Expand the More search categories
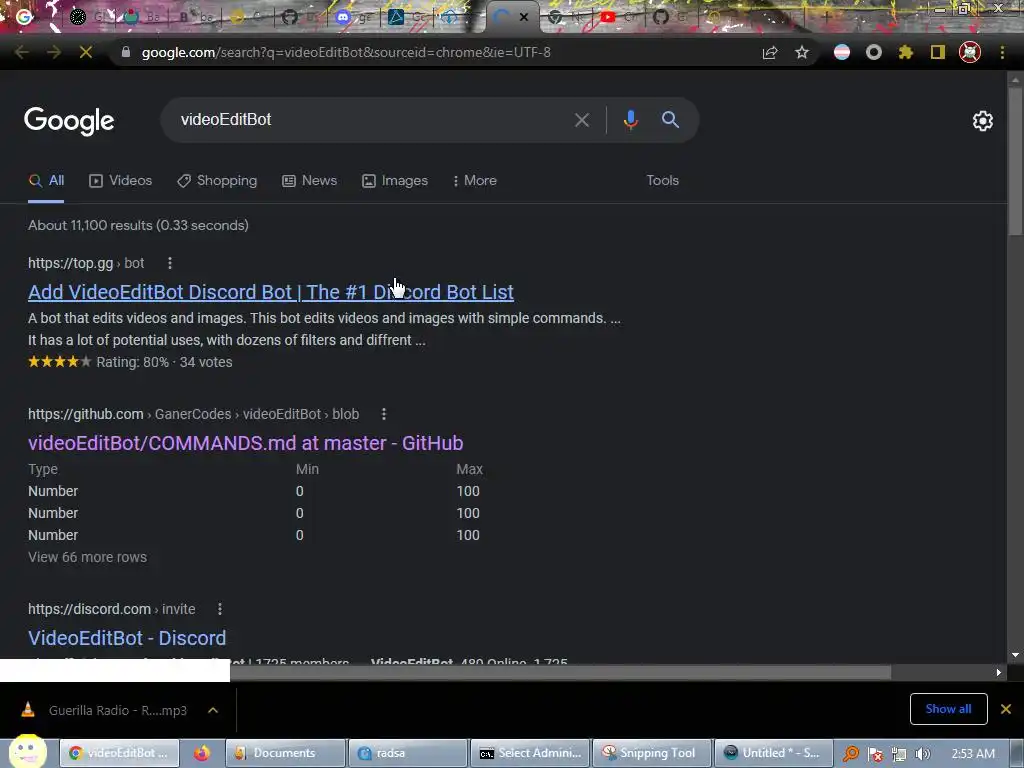This screenshot has width=1024, height=768. click(475, 181)
